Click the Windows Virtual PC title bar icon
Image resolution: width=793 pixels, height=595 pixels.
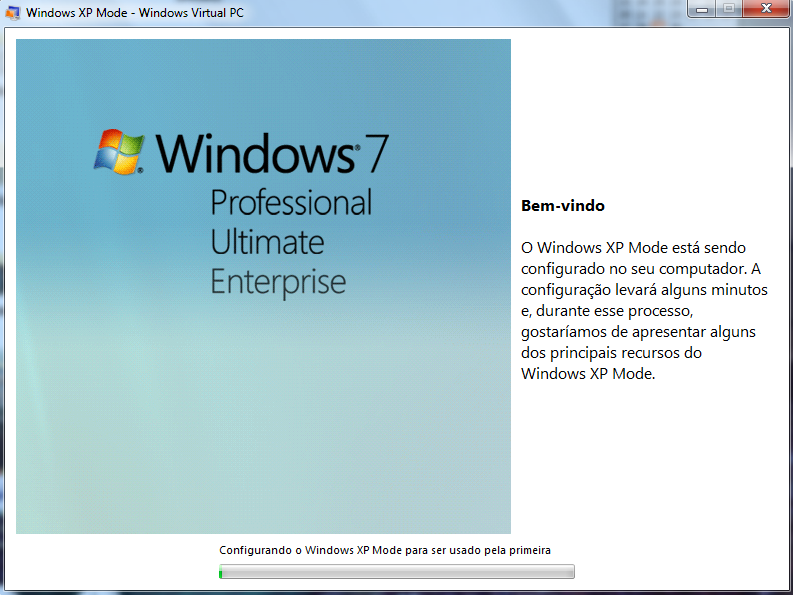[x=12, y=13]
